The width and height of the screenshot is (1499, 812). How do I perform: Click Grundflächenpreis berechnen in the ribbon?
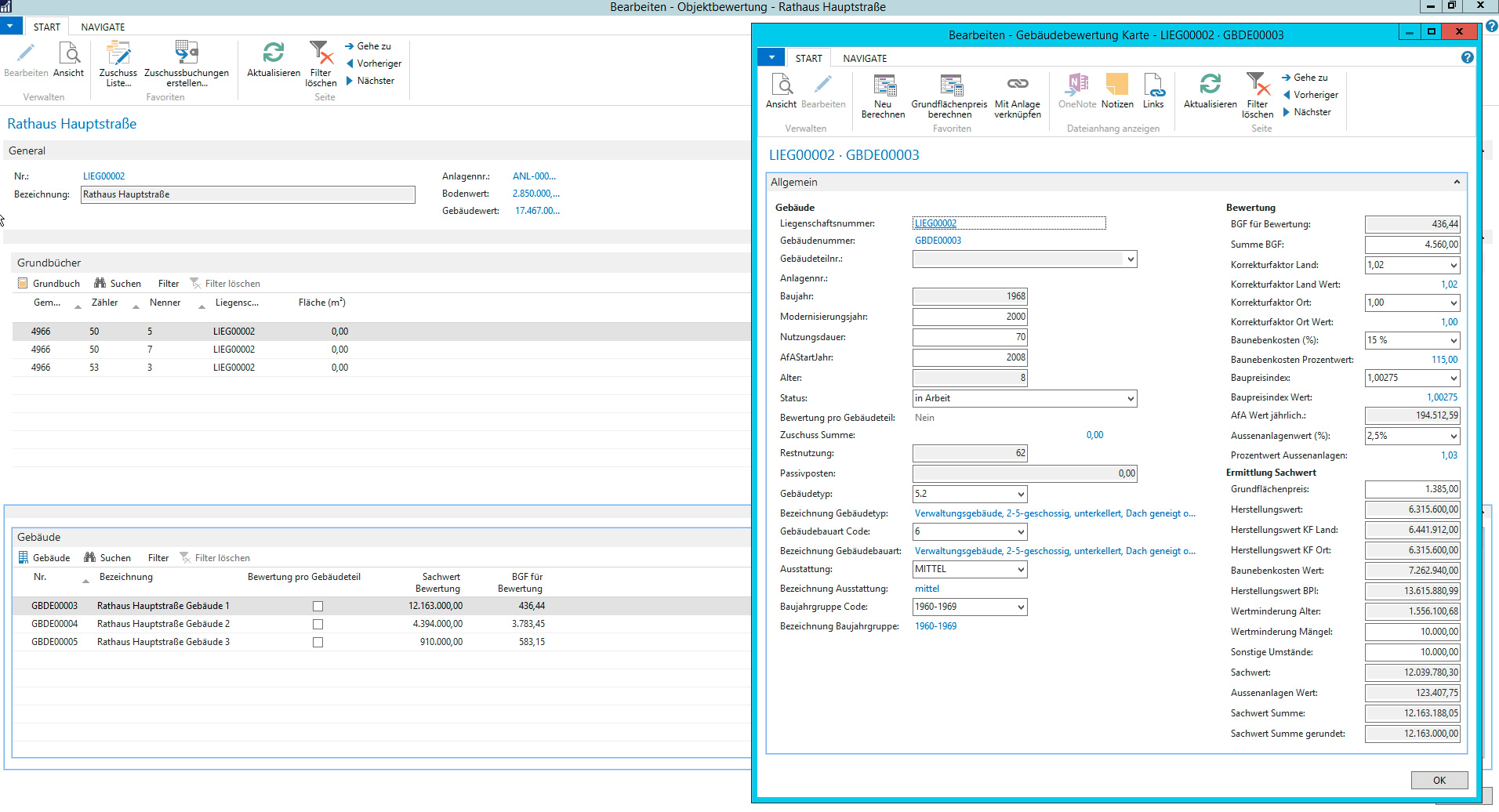coord(949,86)
